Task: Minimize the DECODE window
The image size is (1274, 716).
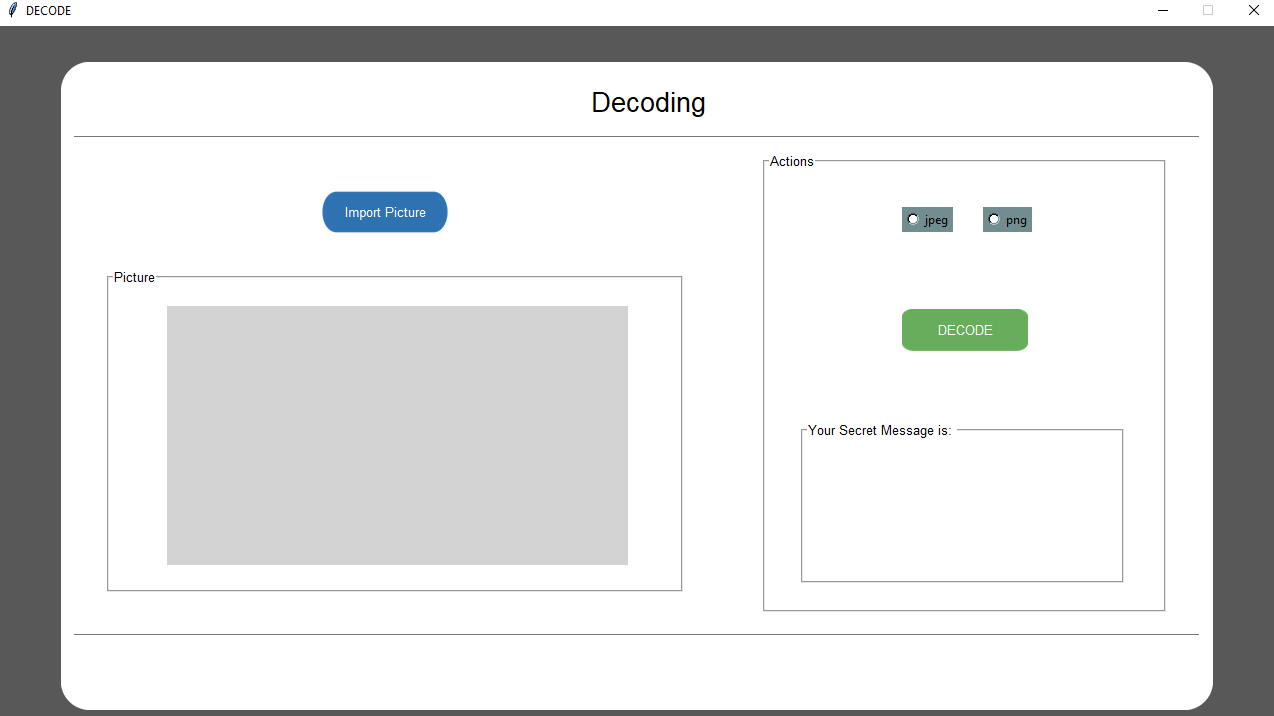Action: tap(1163, 10)
